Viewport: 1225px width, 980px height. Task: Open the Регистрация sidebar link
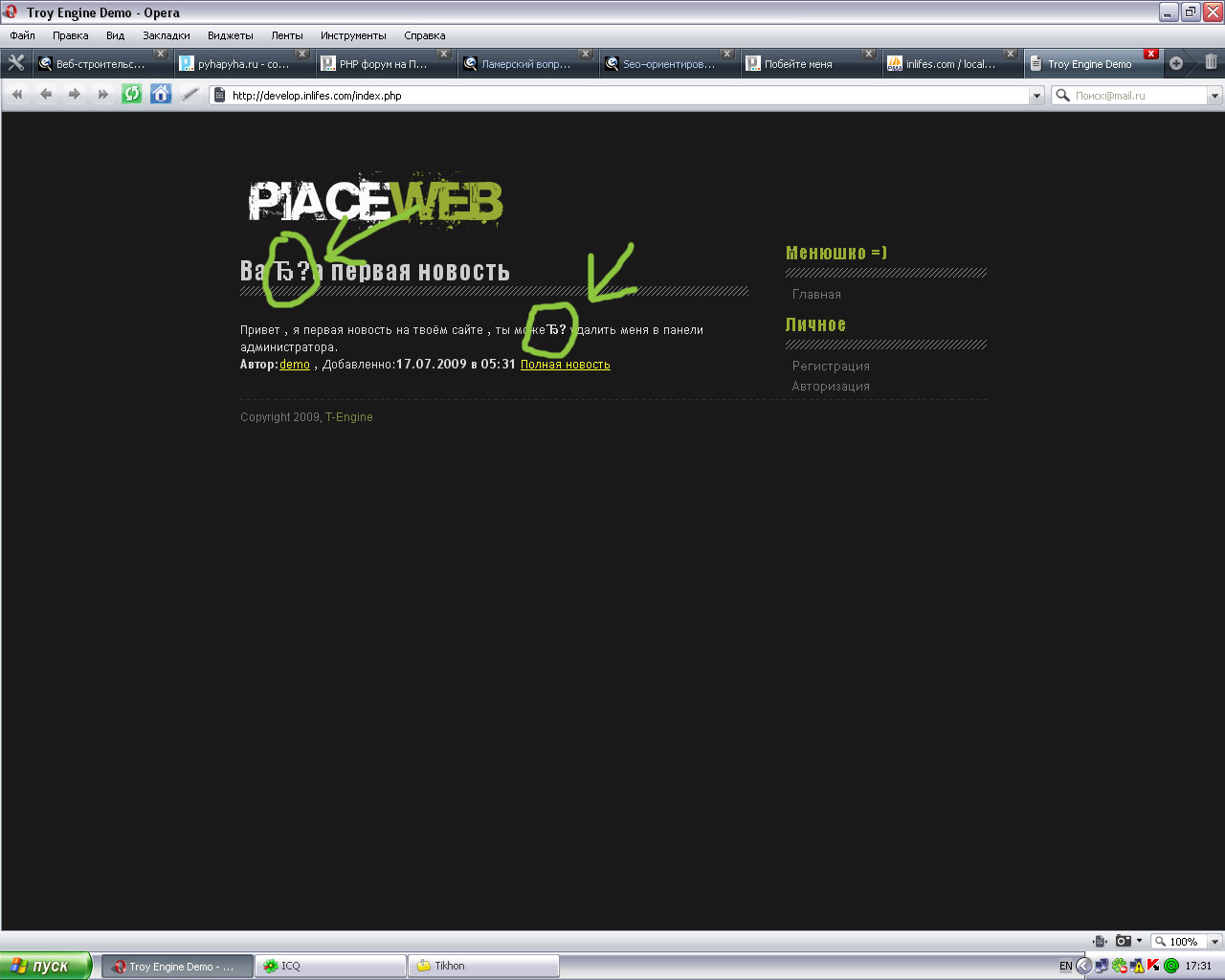tap(831, 366)
